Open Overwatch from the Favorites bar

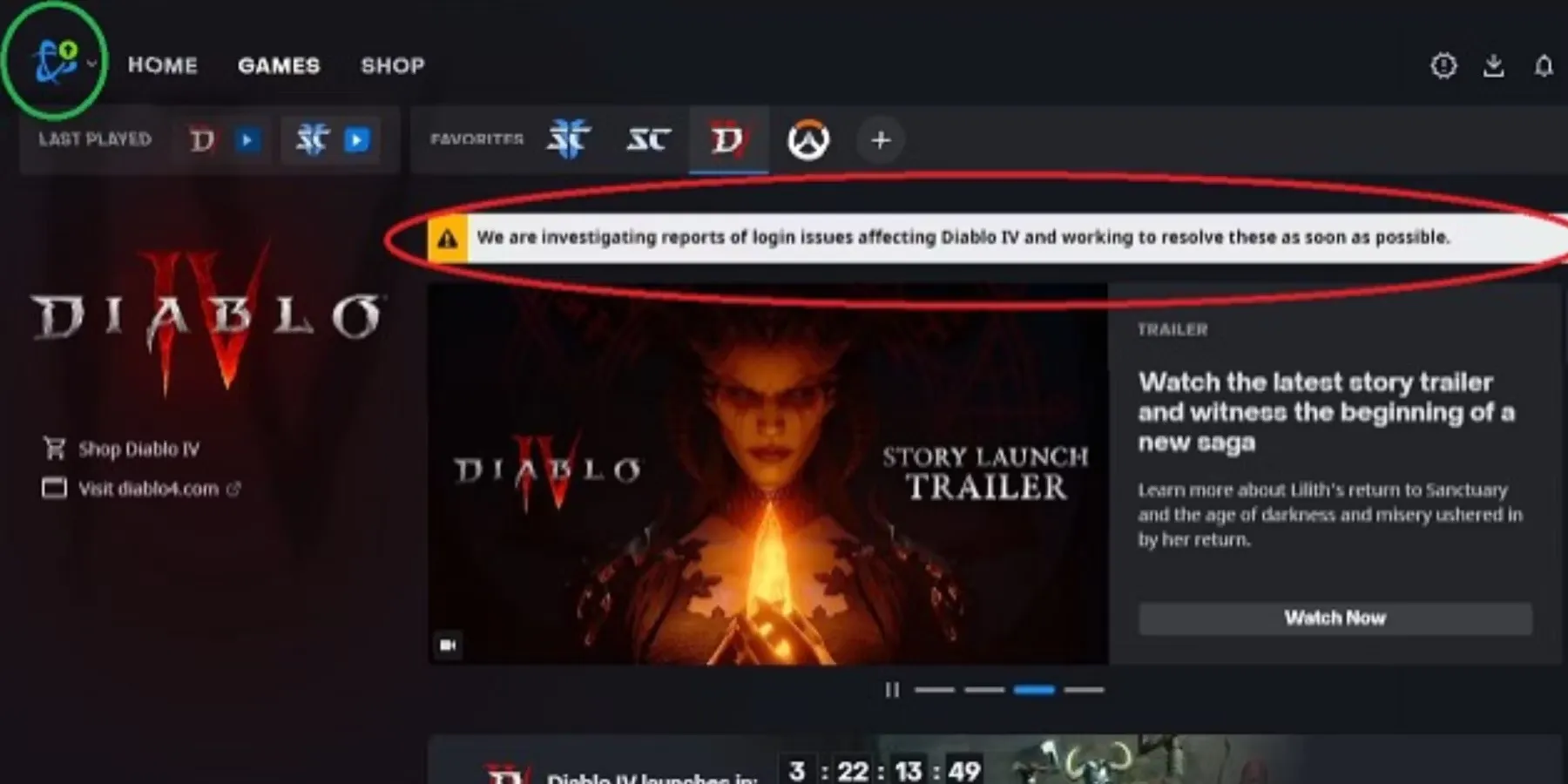coord(808,140)
